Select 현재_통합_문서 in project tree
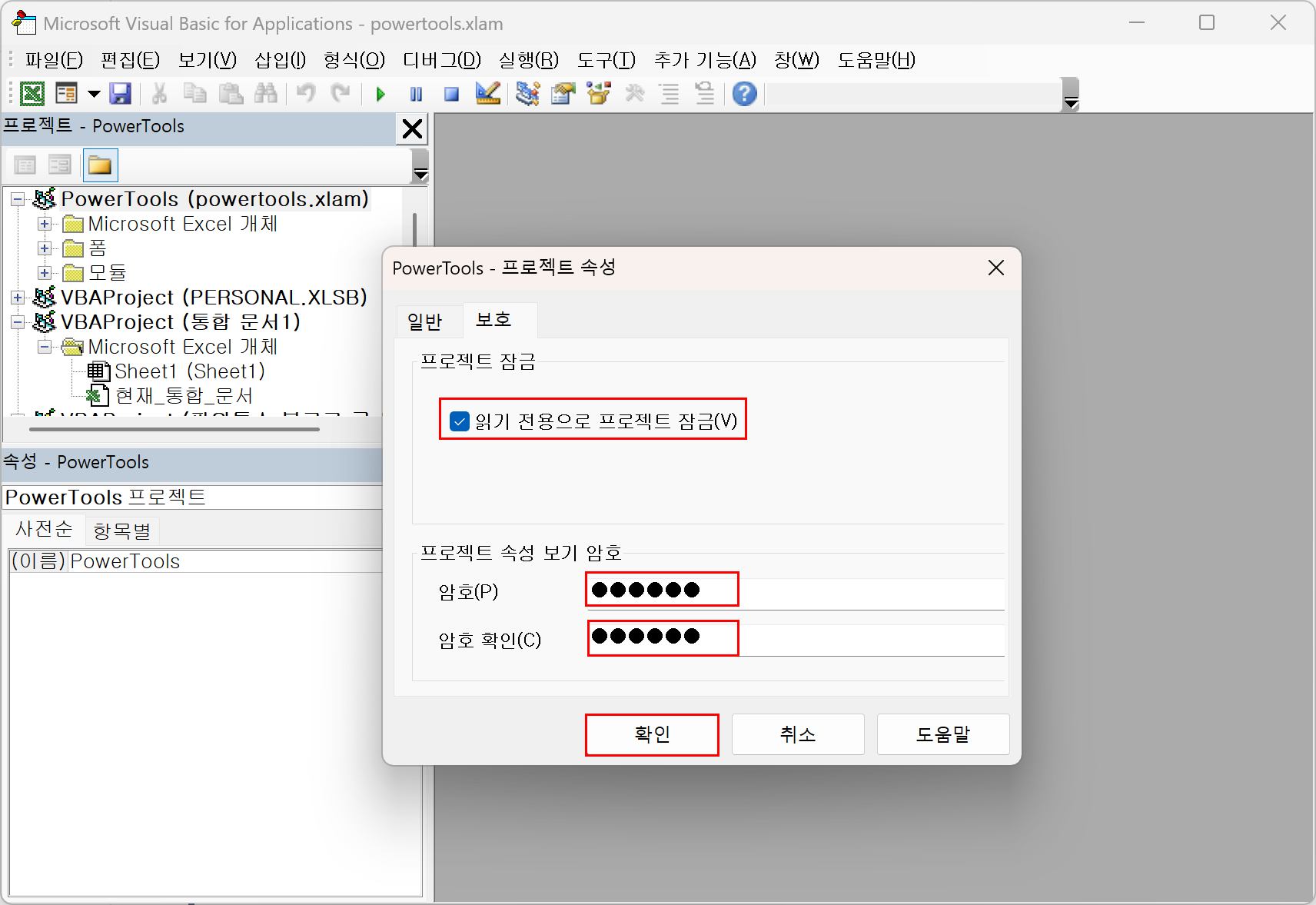 coord(184,396)
